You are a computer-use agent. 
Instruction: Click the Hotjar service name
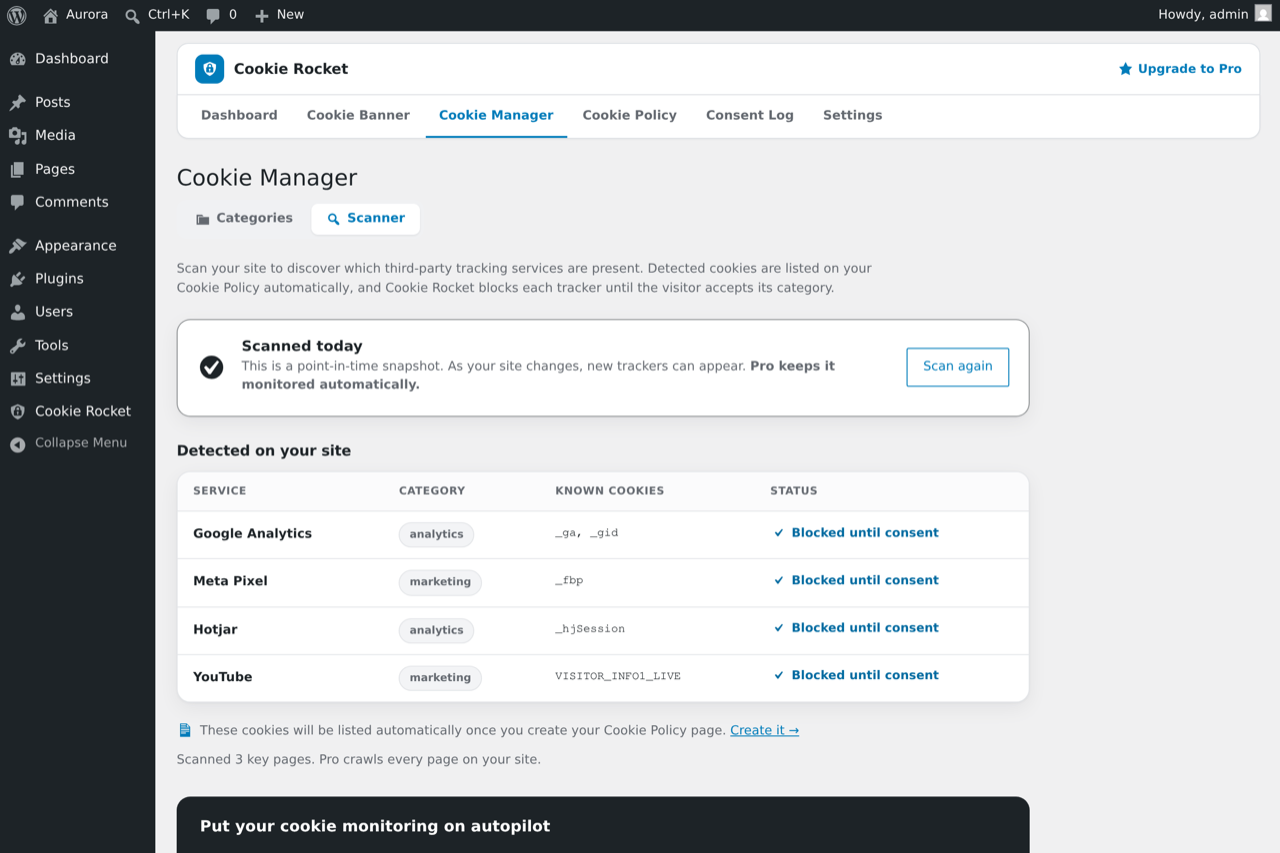(x=215, y=630)
